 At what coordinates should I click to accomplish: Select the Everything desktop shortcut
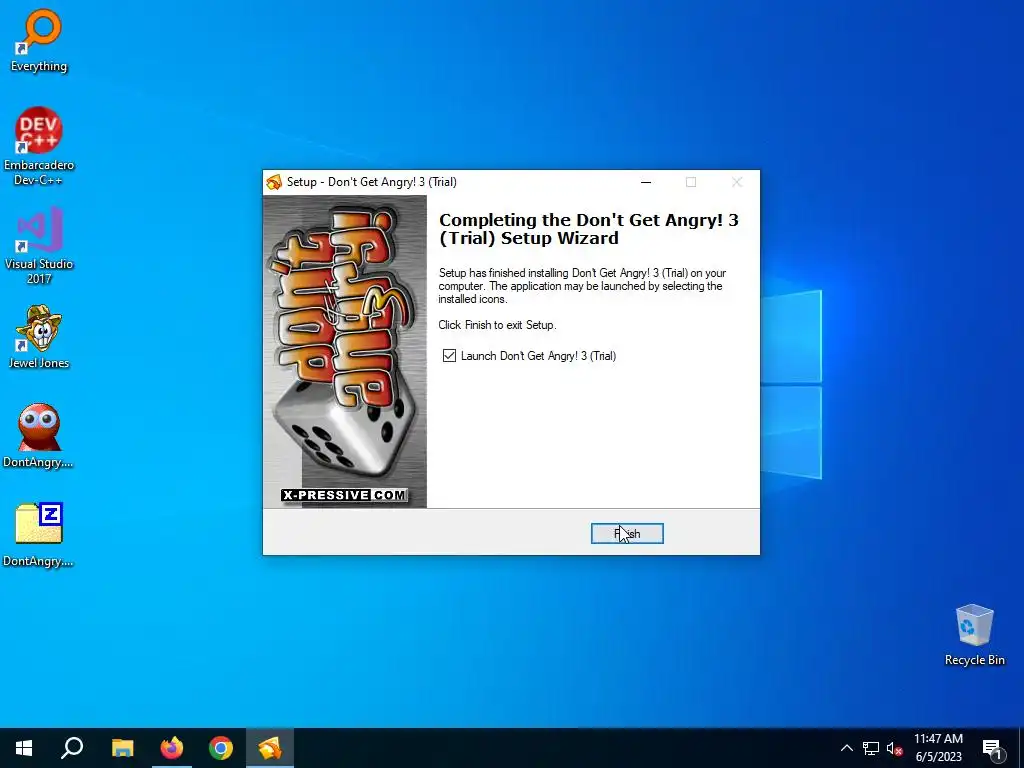pos(39,40)
